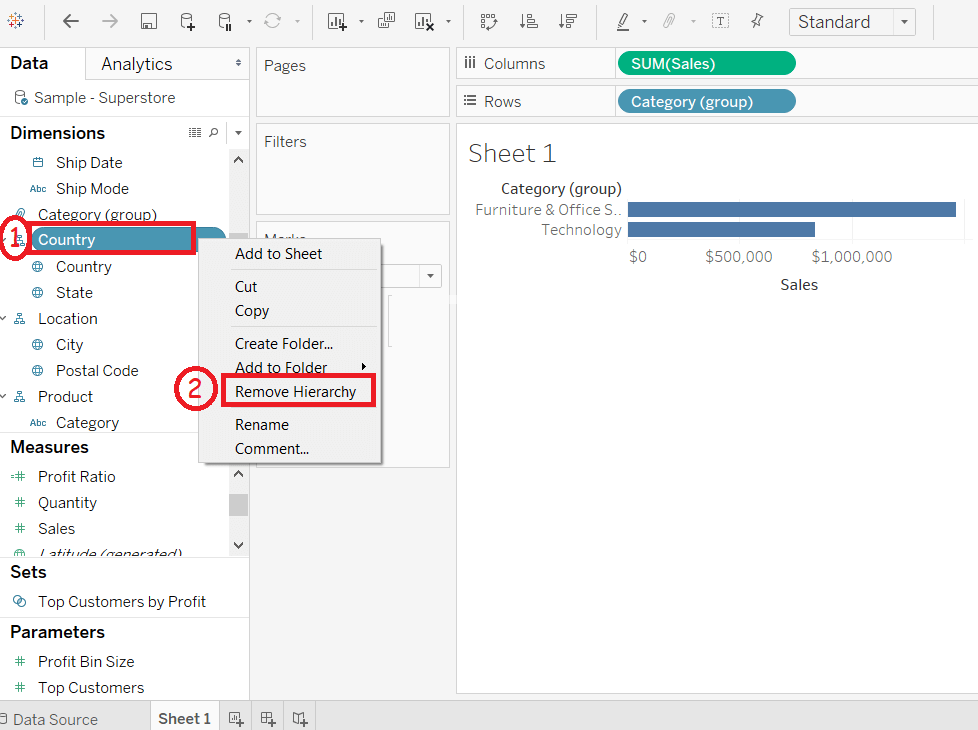Screen dimensions: 978x730
Task: Click the Fix axes pin icon
Action: coord(757,21)
